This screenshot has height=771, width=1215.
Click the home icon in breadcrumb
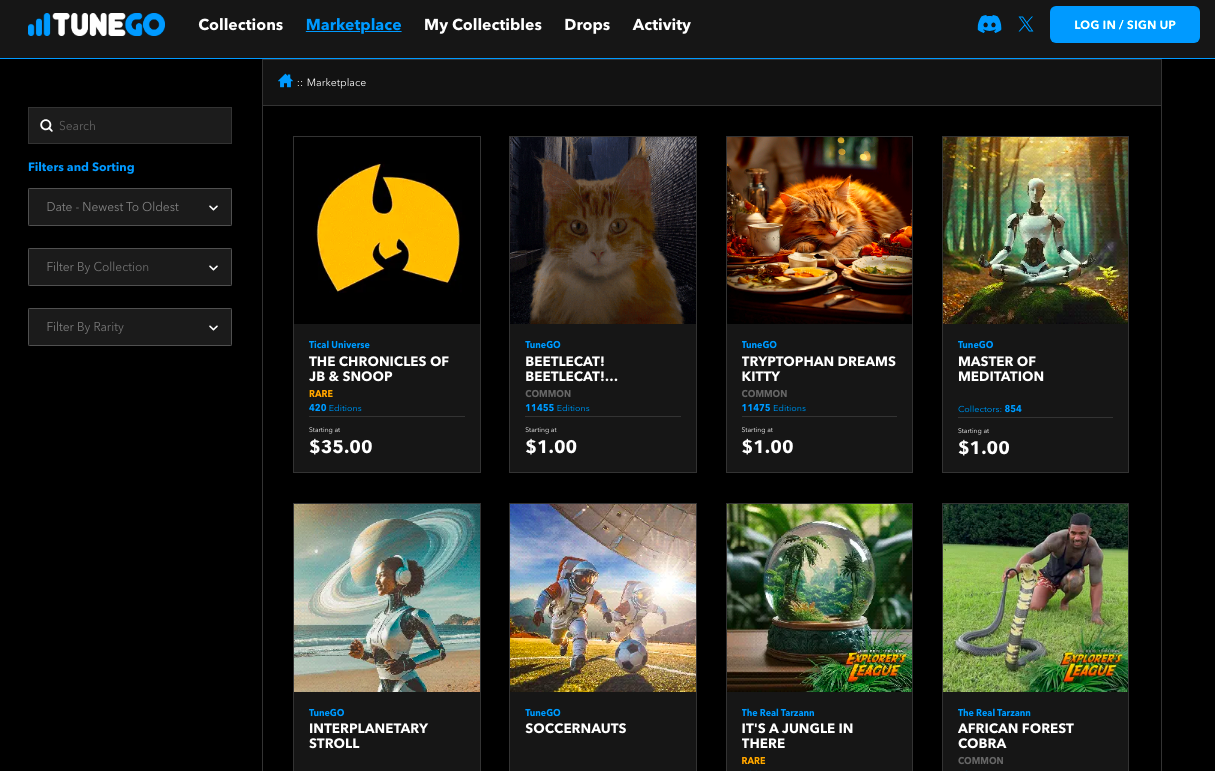(x=285, y=81)
